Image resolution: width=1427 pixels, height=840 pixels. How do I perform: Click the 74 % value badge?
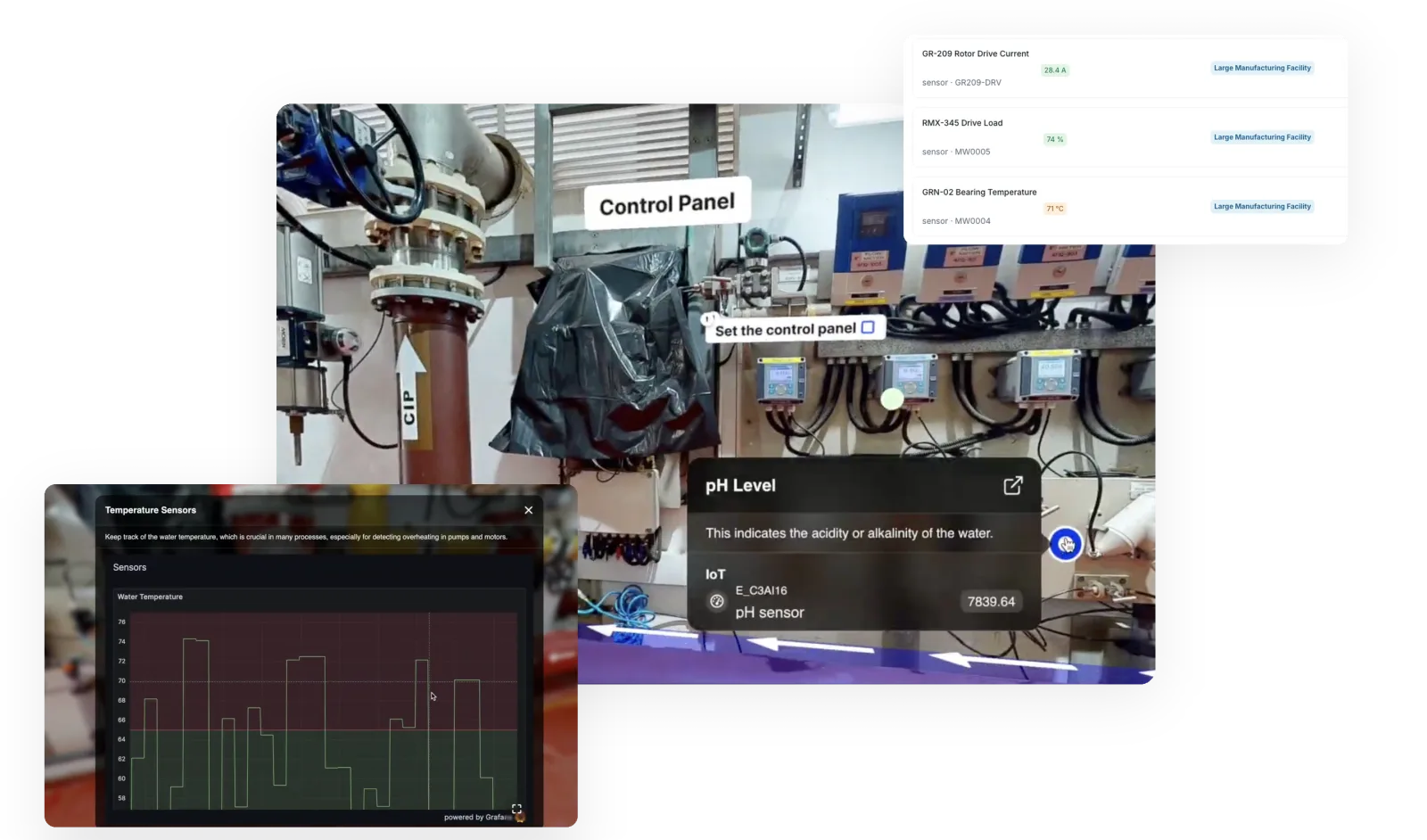pyautogui.click(x=1055, y=139)
